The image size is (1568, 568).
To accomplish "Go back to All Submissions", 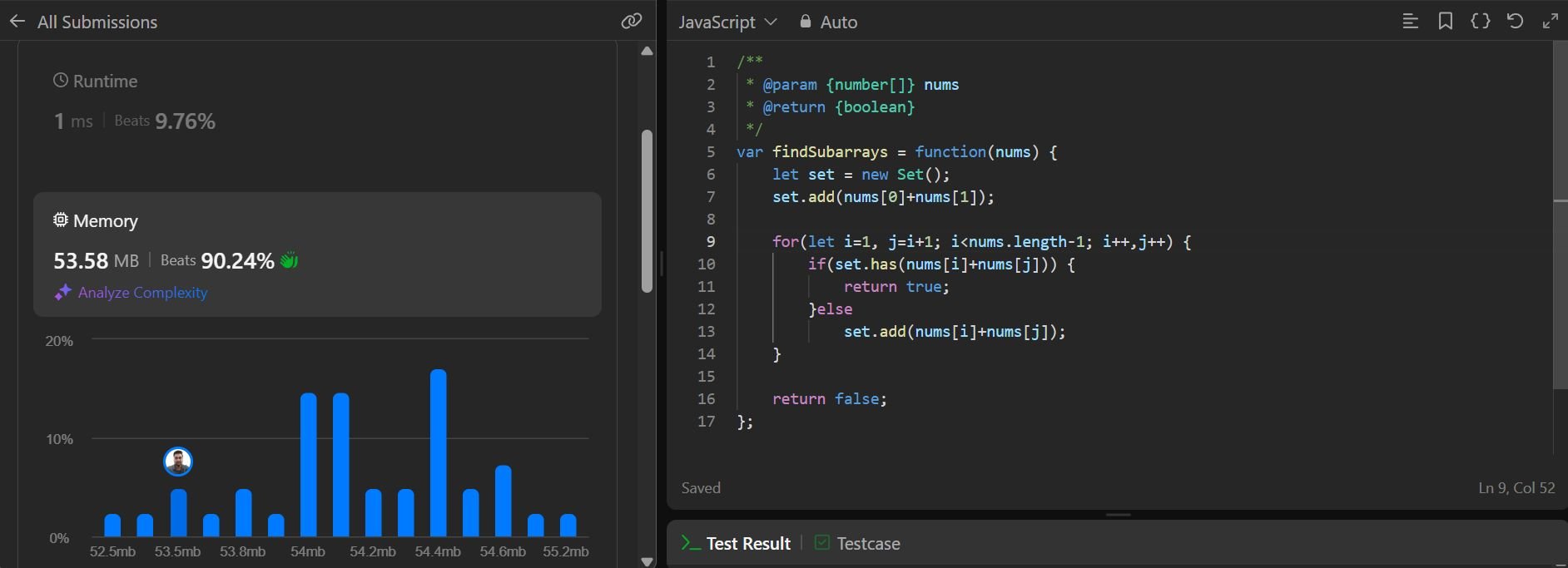I will tap(97, 22).
